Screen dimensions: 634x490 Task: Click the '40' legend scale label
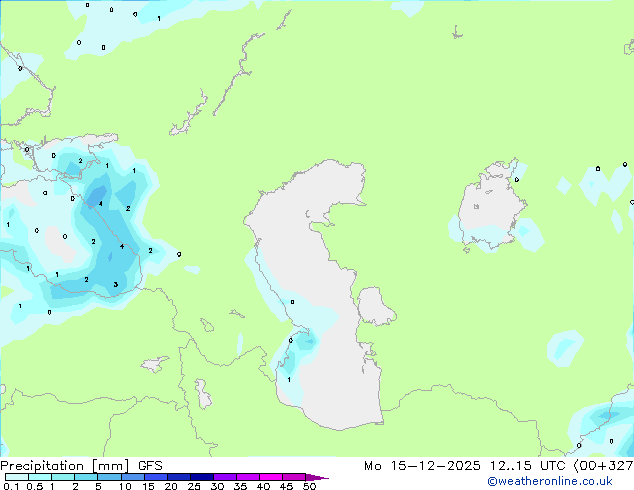click(263, 486)
